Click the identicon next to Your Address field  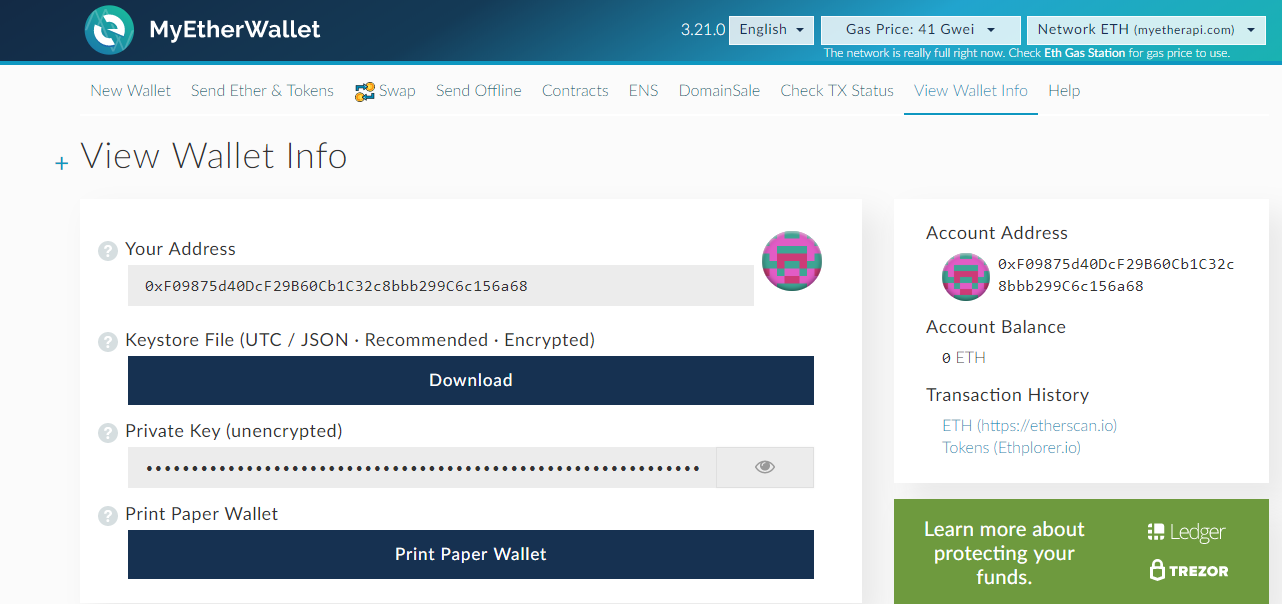[792, 261]
